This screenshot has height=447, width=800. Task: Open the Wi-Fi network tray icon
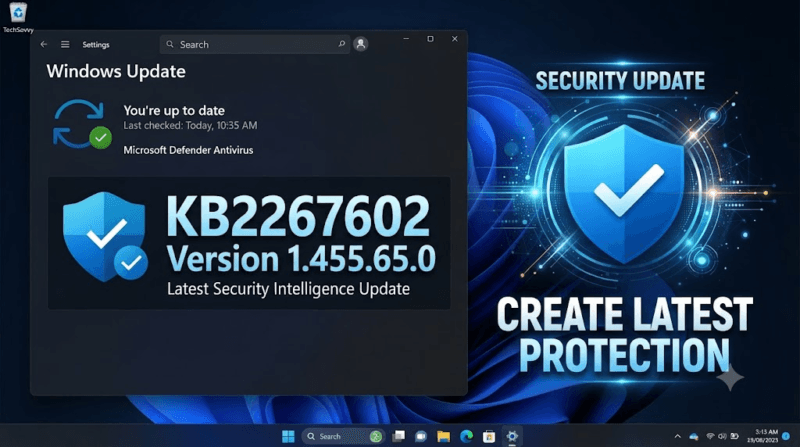tap(710, 436)
